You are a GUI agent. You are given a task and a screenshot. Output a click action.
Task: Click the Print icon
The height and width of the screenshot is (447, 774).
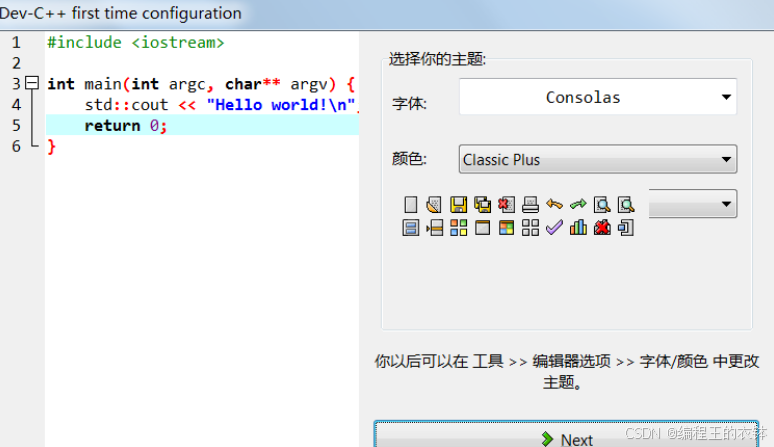(x=530, y=204)
